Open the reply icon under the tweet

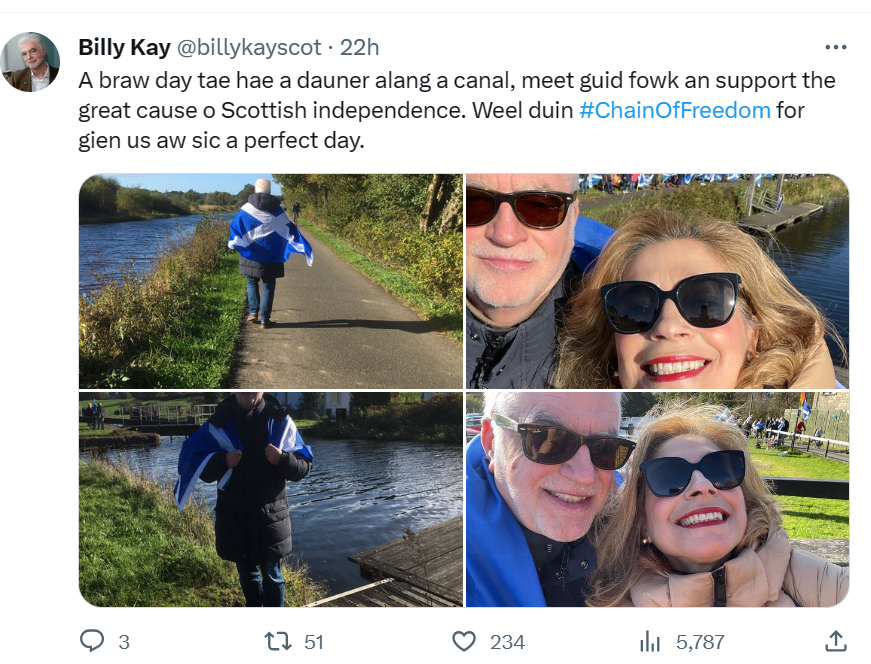tap(92, 641)
